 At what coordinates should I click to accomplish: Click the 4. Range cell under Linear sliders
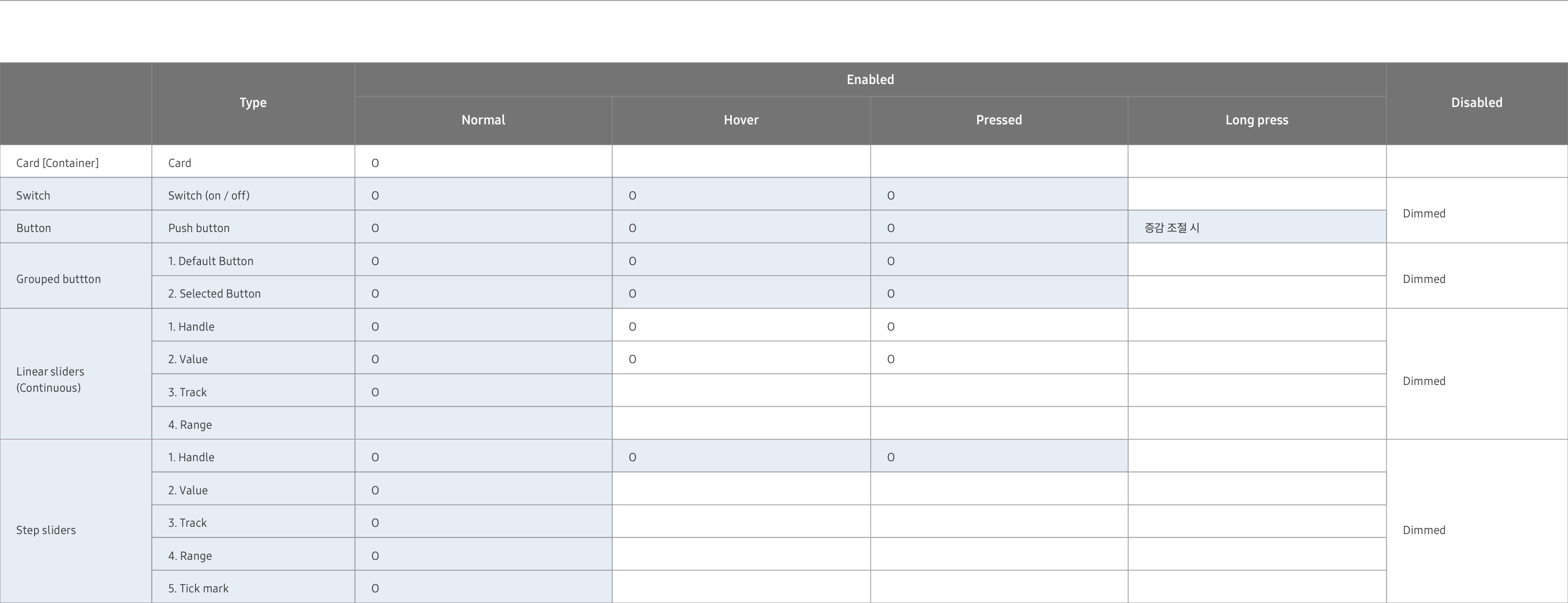pos(190,425)
